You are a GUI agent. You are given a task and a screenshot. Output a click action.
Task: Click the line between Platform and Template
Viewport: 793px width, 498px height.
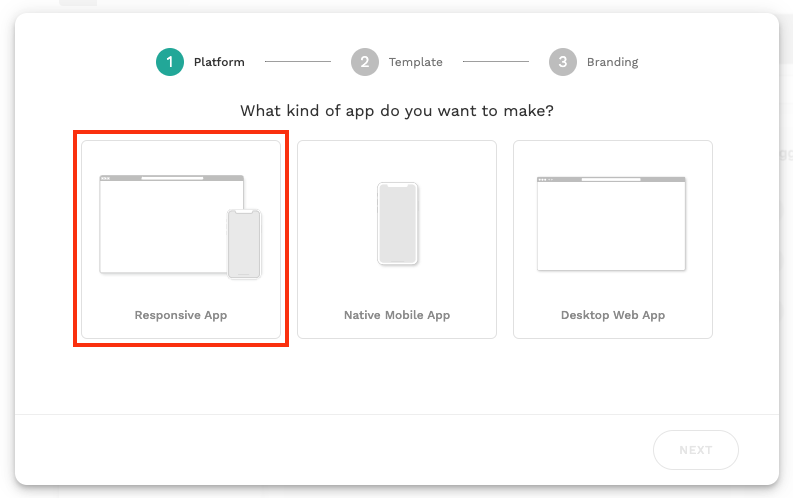[297, 62]
